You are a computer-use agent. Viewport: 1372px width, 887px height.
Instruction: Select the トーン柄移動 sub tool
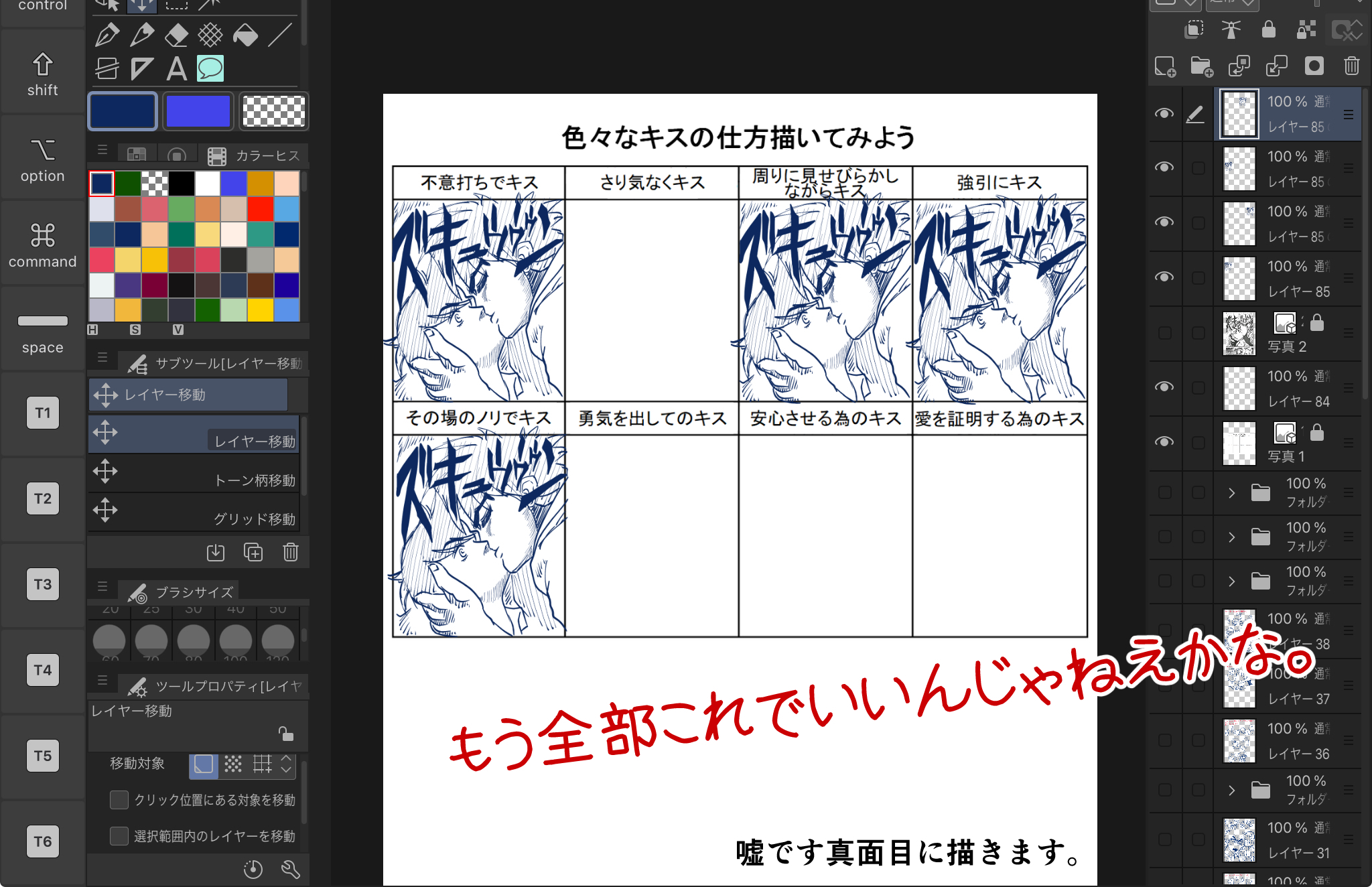[194, 474]
